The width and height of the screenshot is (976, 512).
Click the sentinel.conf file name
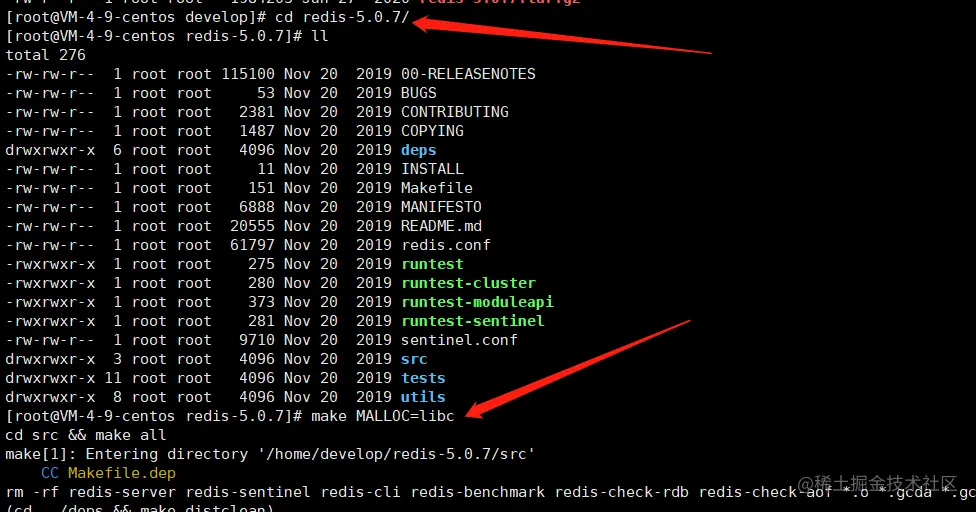pos(459,340)
